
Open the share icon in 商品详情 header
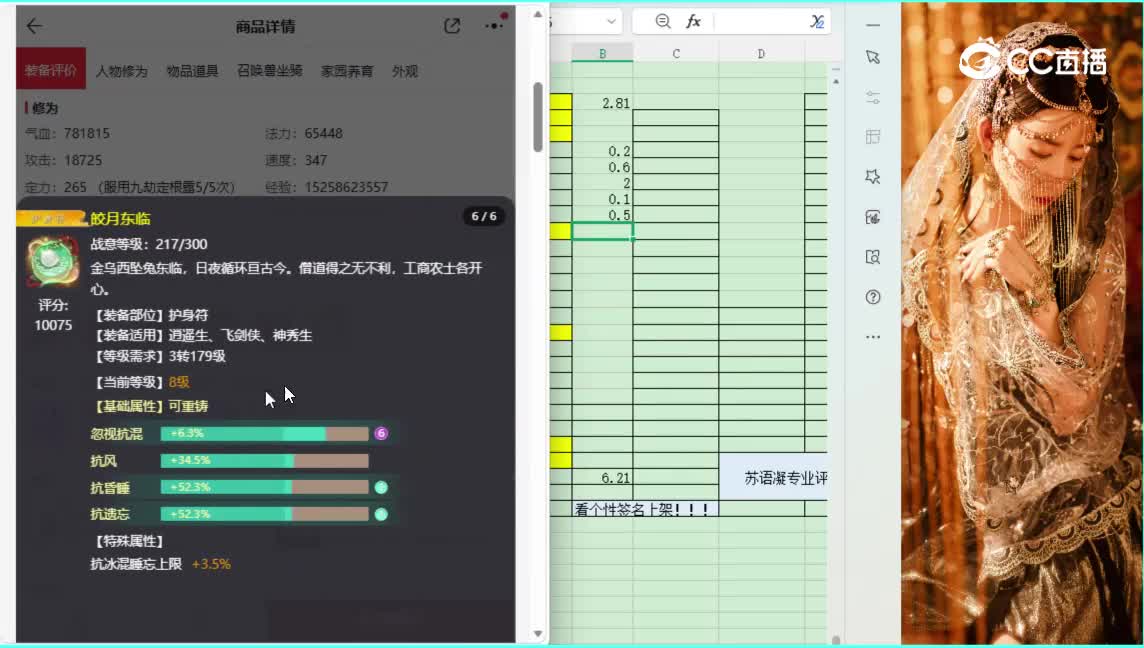click(452, 26)
